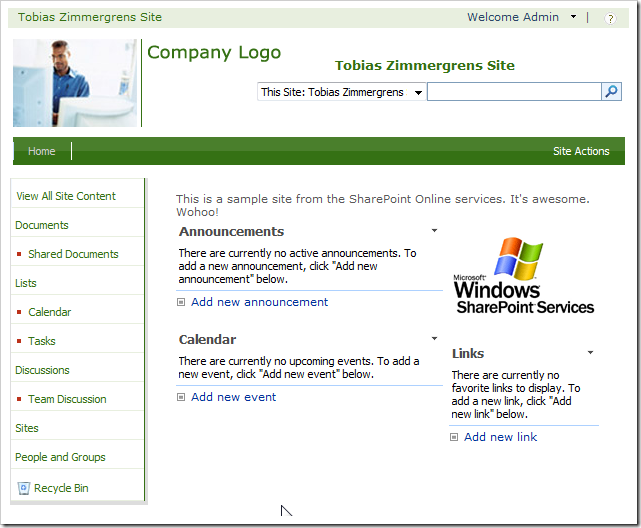Image resolution: width=641 pixels, height=528 pixels.
Task: Open Shared Documents in the sidebar
Action: click(x=73, y=254)
